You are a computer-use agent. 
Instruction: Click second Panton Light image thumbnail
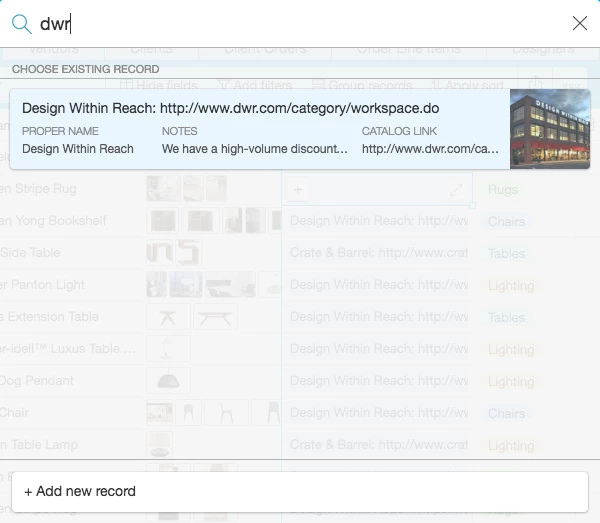pyautogui.click(x=186, y=285)
